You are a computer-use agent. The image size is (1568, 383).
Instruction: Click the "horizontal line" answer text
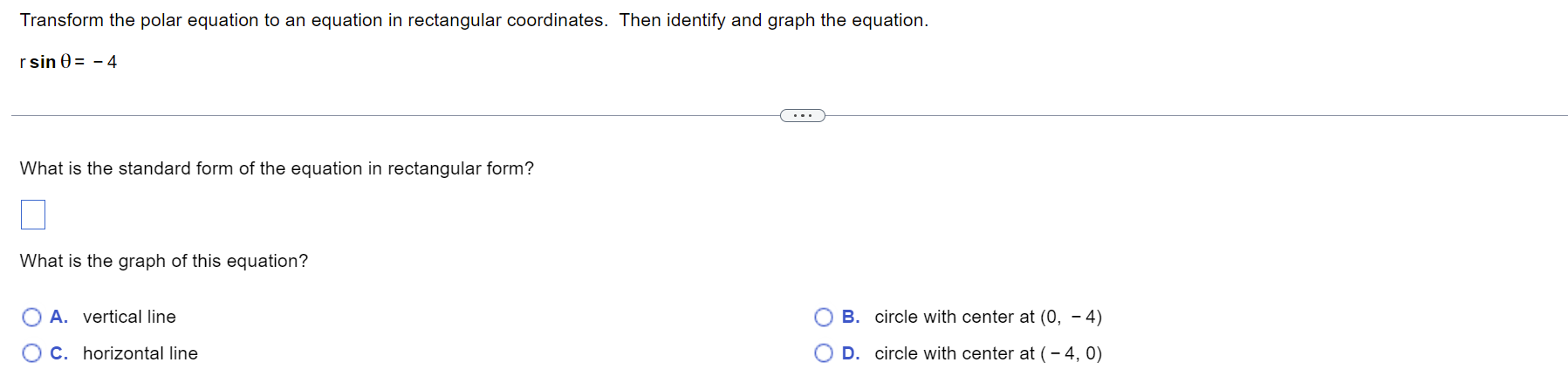click(x=140, y=353)
